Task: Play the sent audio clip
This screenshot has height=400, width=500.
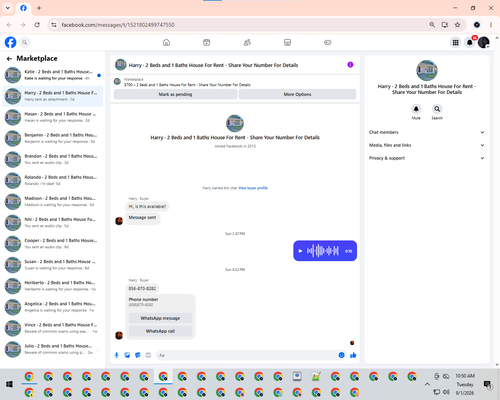Action: coord(300,251)
